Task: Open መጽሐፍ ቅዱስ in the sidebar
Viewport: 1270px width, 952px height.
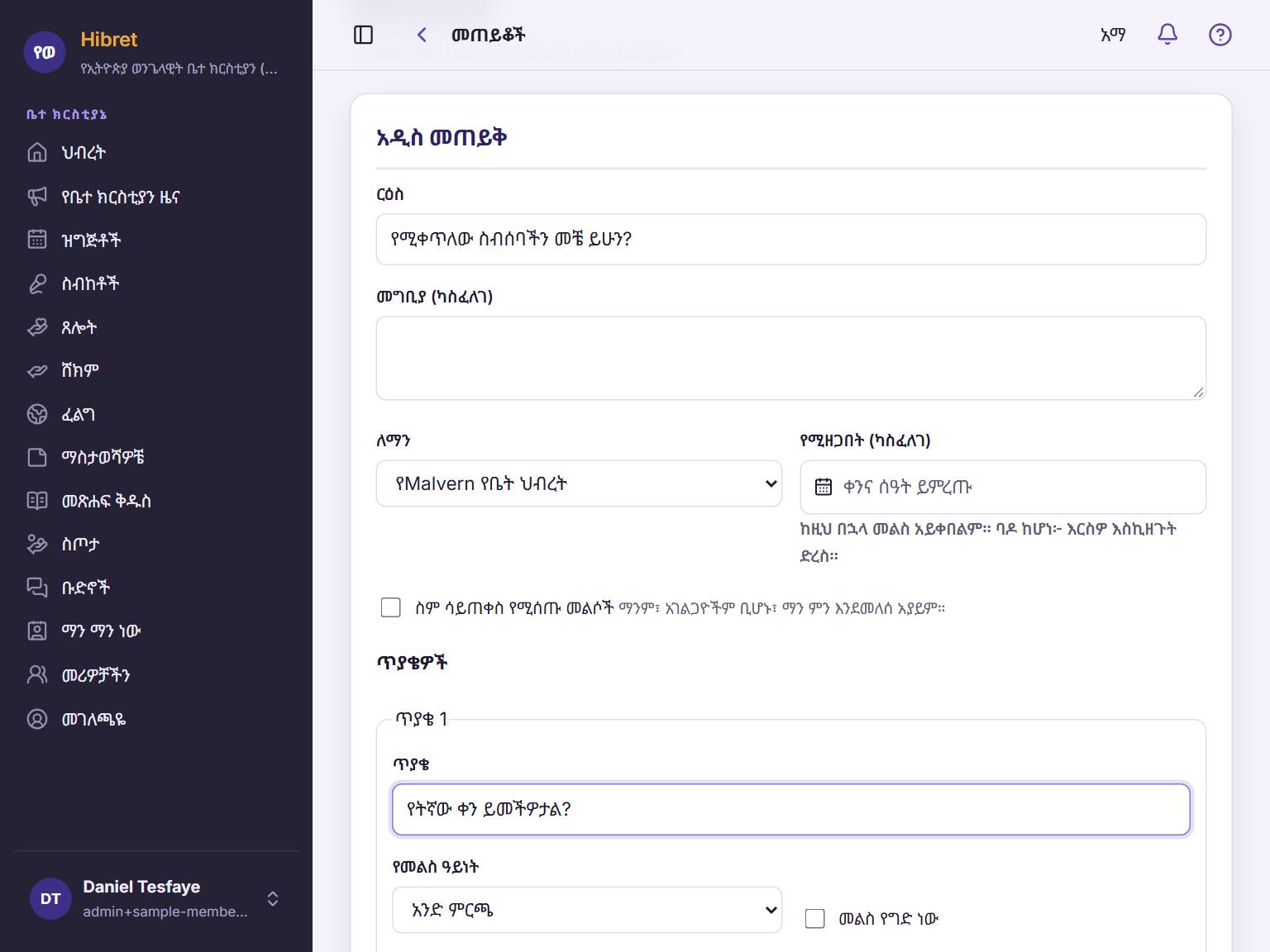Action: coord(156,501)
